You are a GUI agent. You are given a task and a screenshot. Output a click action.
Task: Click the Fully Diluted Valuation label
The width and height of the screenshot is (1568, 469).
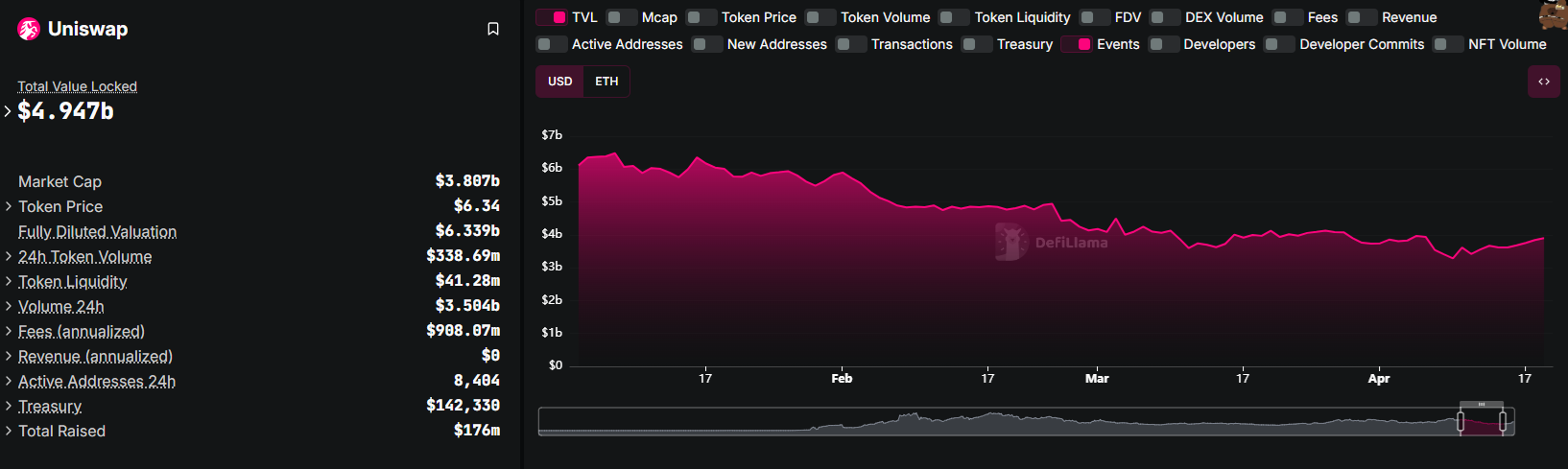point(97,231)
